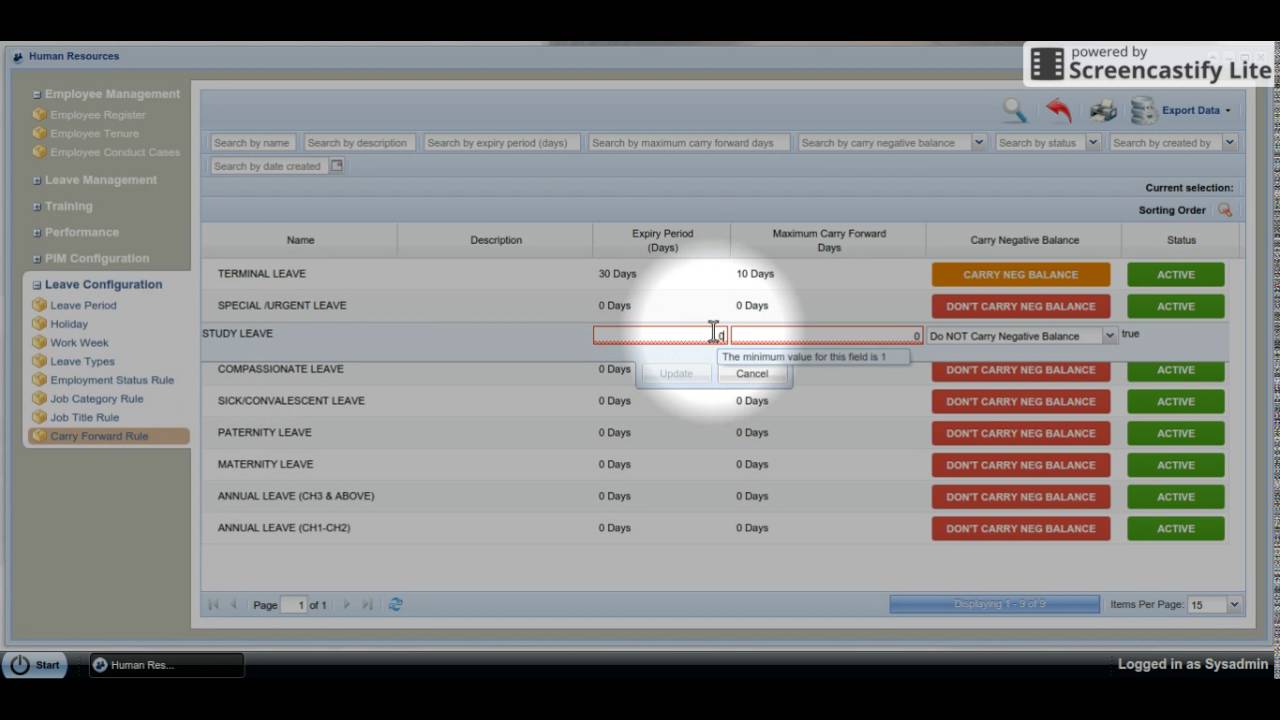
Task: Click Human Res... taskbar window button
Action: (x=167, y=665)
